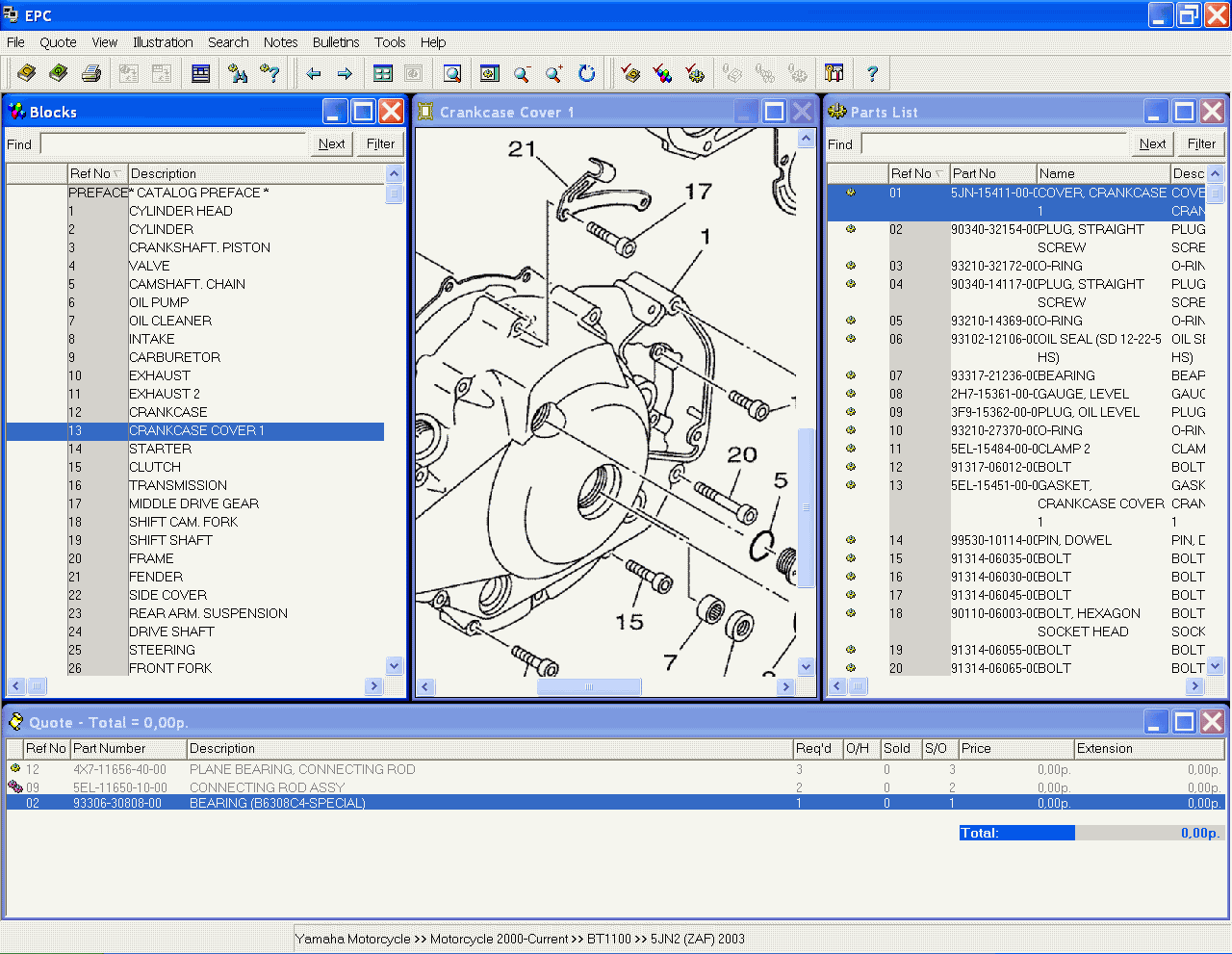This screenshot has height=954, width=1232.
Task: Open the Illustration menu
Action: (163, 42)
